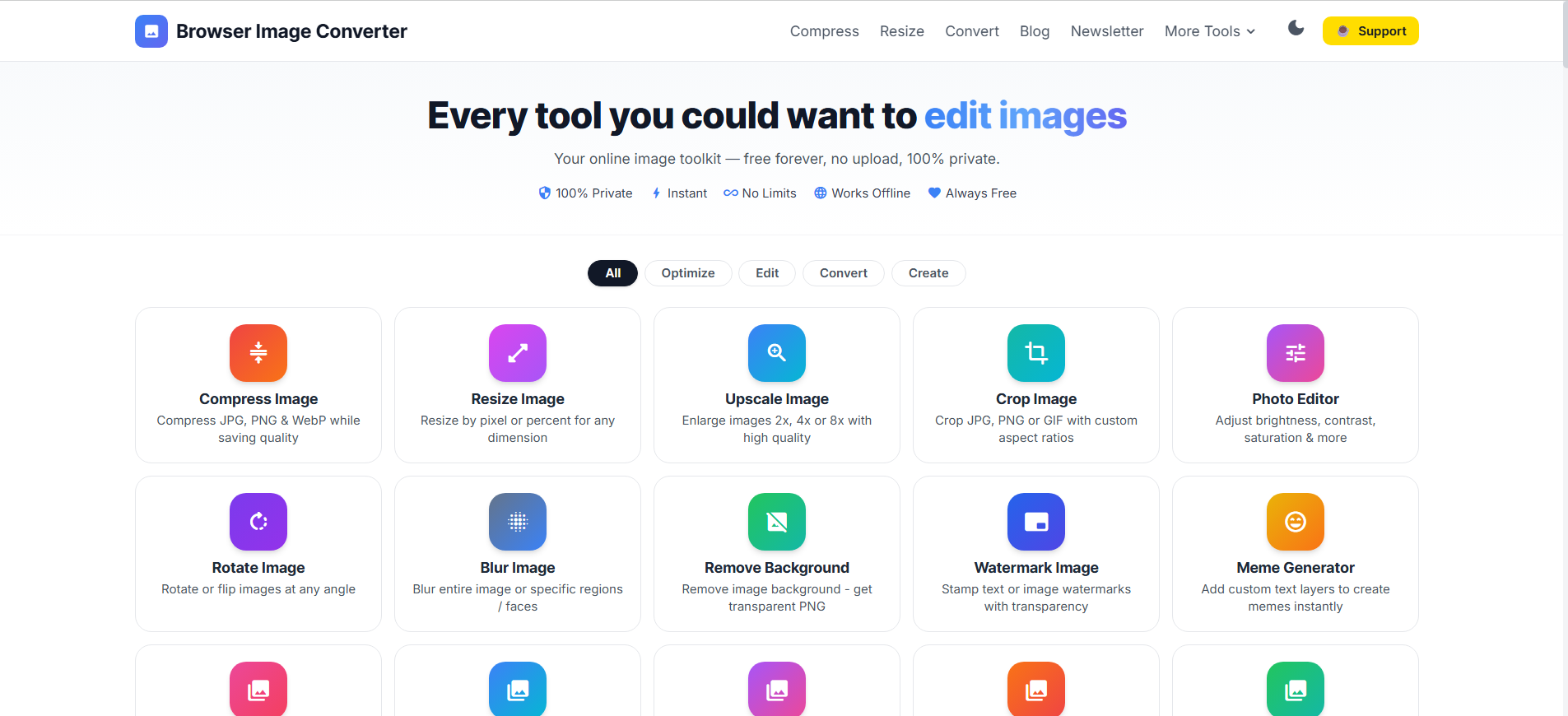The width and height of the screenshot is (1568, 716).
Task: Open the Resize navigation link
Action: (901, 31)
